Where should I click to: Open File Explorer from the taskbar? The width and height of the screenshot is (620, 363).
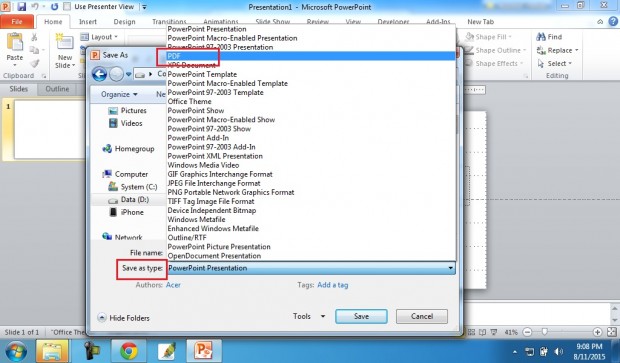[52, 351]
